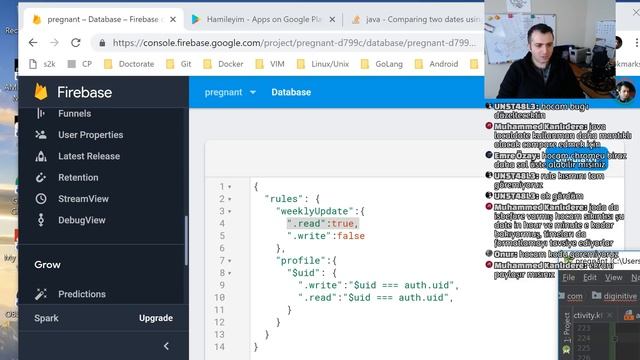Close the Hamileyim Google Play tab
This screenshot has width=640, height=360.
332,19
